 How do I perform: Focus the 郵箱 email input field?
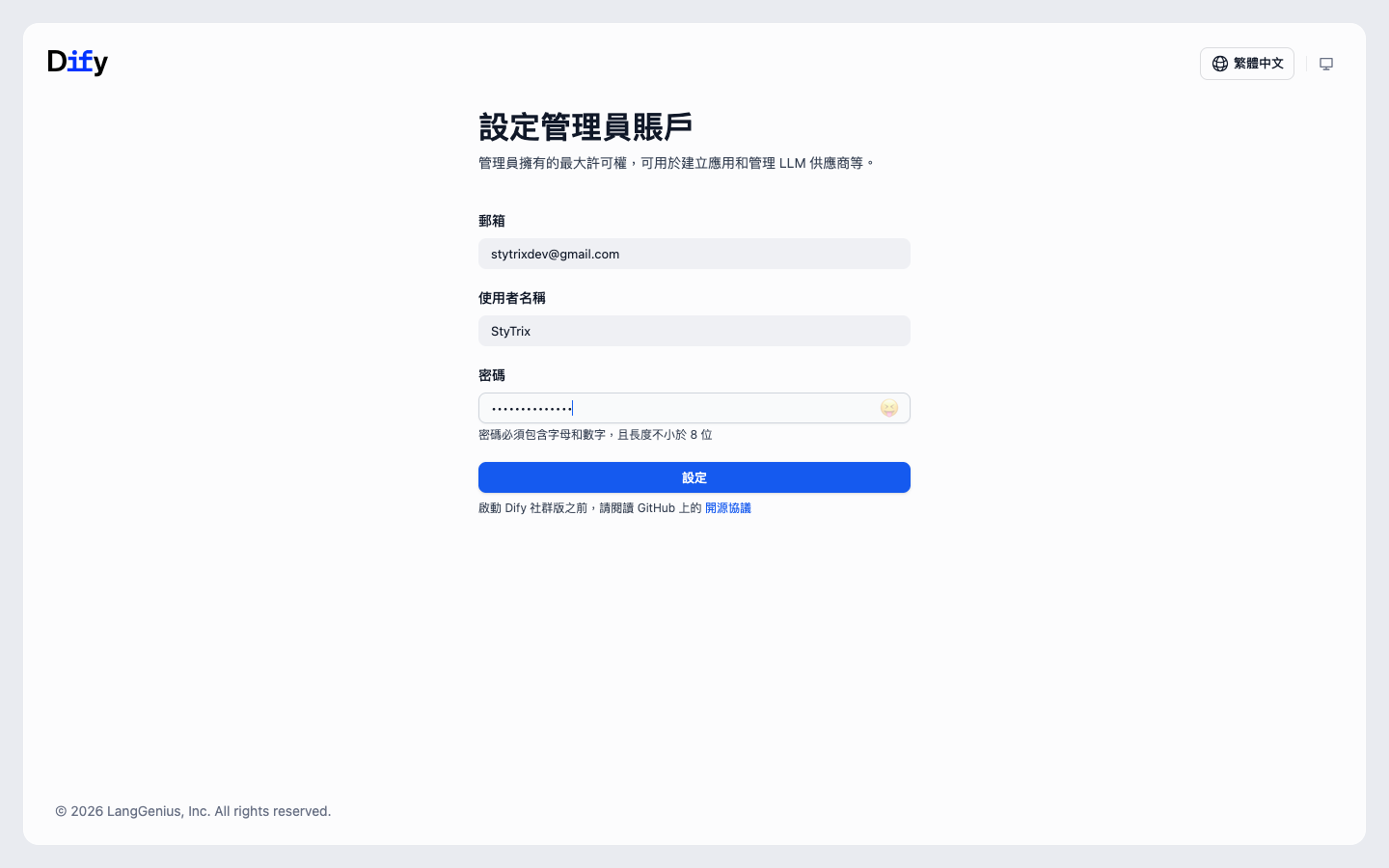coord(694,254)
